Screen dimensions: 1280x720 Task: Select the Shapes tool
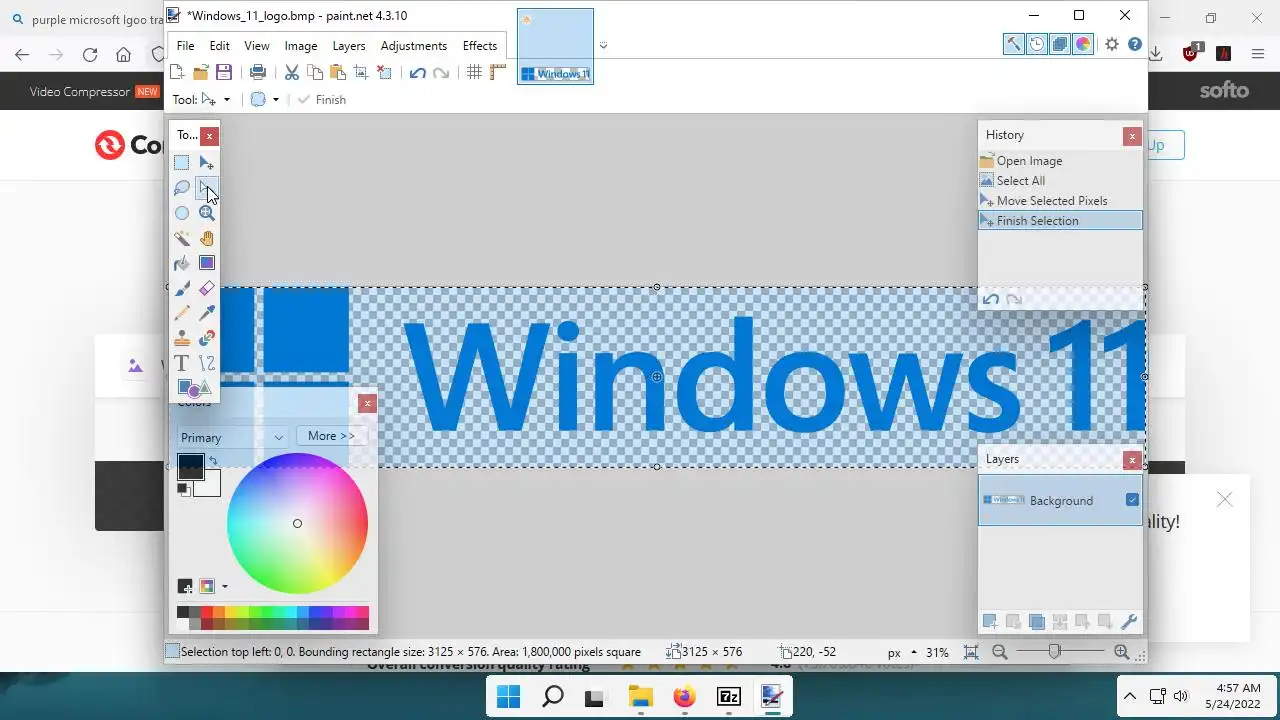pos(193,388)
